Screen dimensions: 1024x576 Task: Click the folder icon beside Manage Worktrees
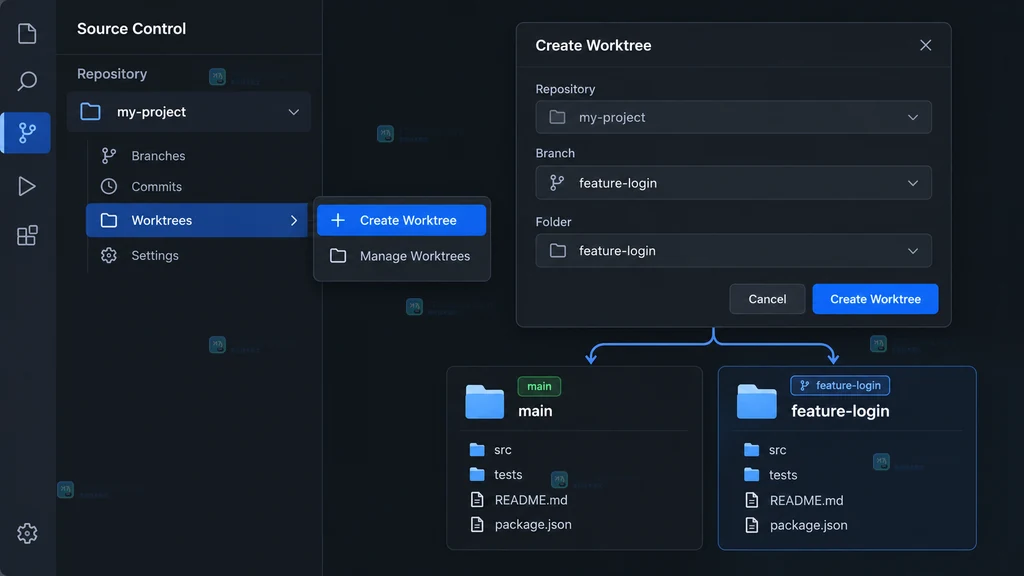pyautogui.click(x=338, y=256)
